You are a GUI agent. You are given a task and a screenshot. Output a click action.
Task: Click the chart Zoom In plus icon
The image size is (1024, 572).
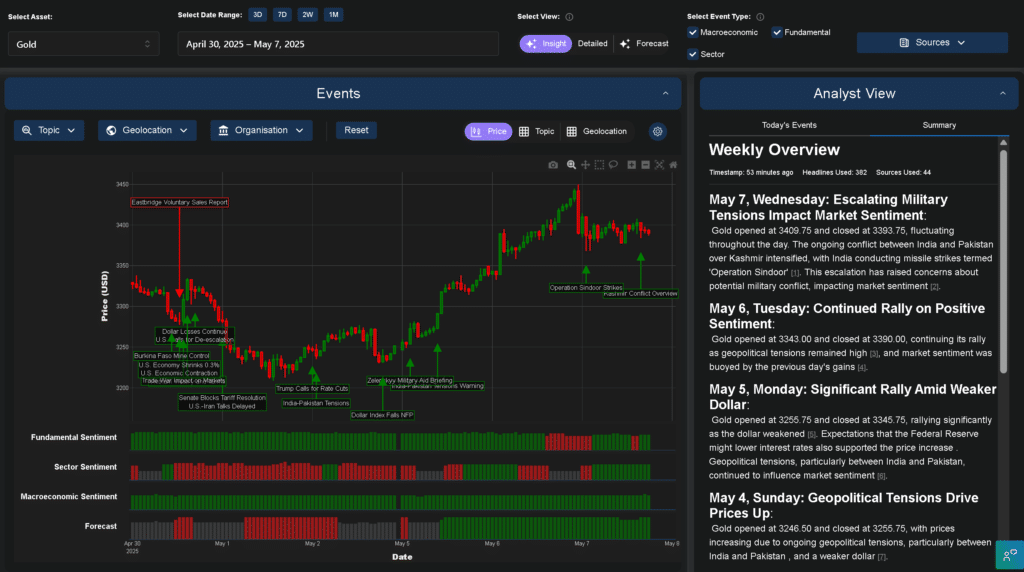tap(632, 165)
